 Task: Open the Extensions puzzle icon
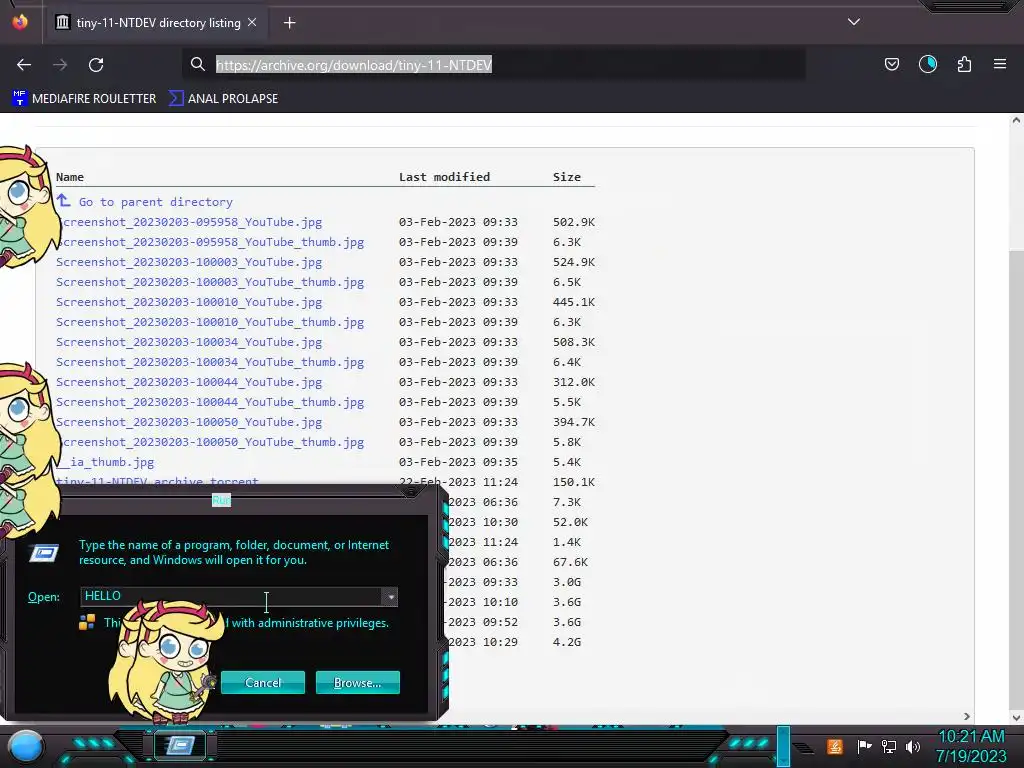point(964,64)
